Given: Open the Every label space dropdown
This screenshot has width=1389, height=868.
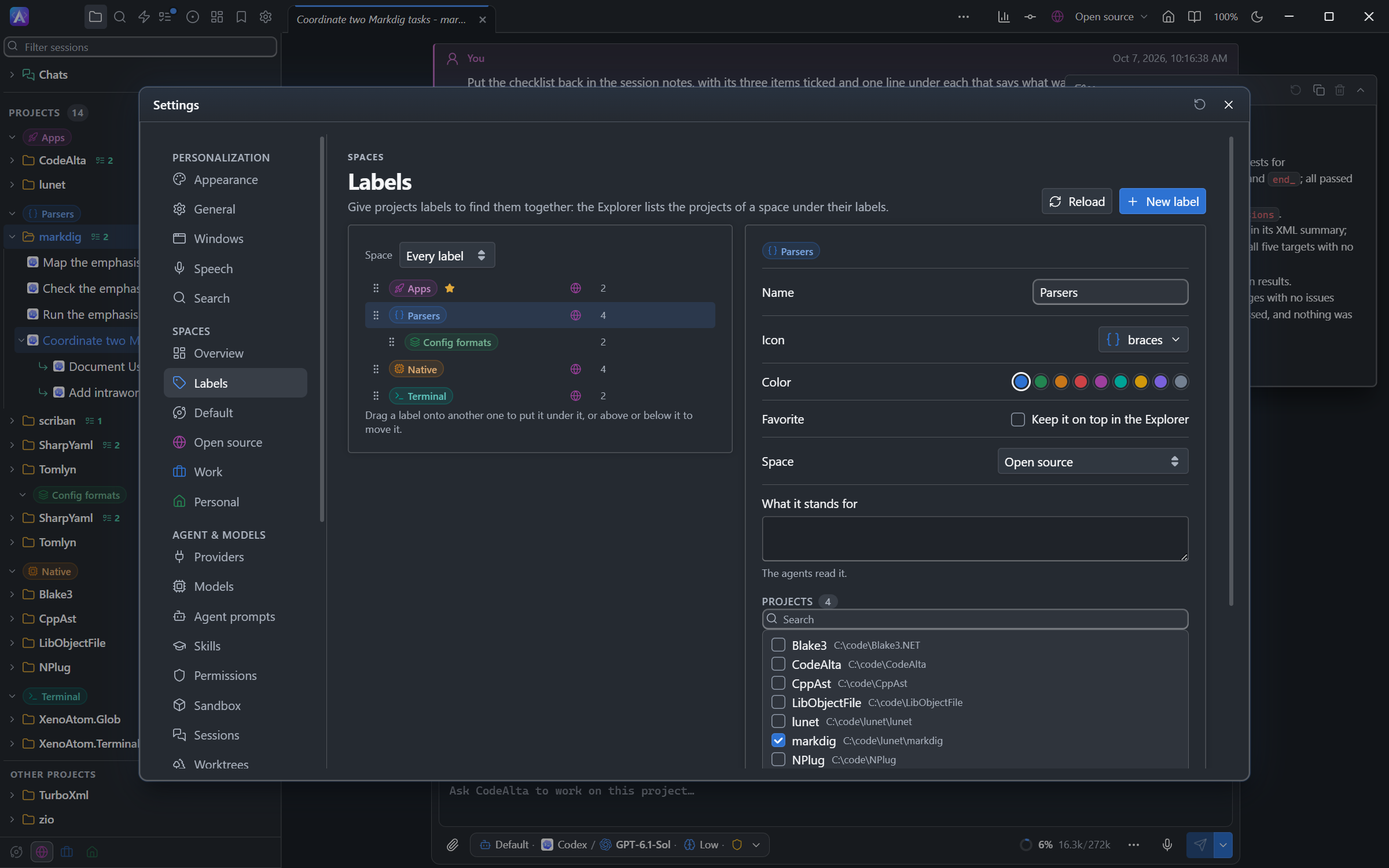Looking at the screenshot, I should [x=447, y=255].
